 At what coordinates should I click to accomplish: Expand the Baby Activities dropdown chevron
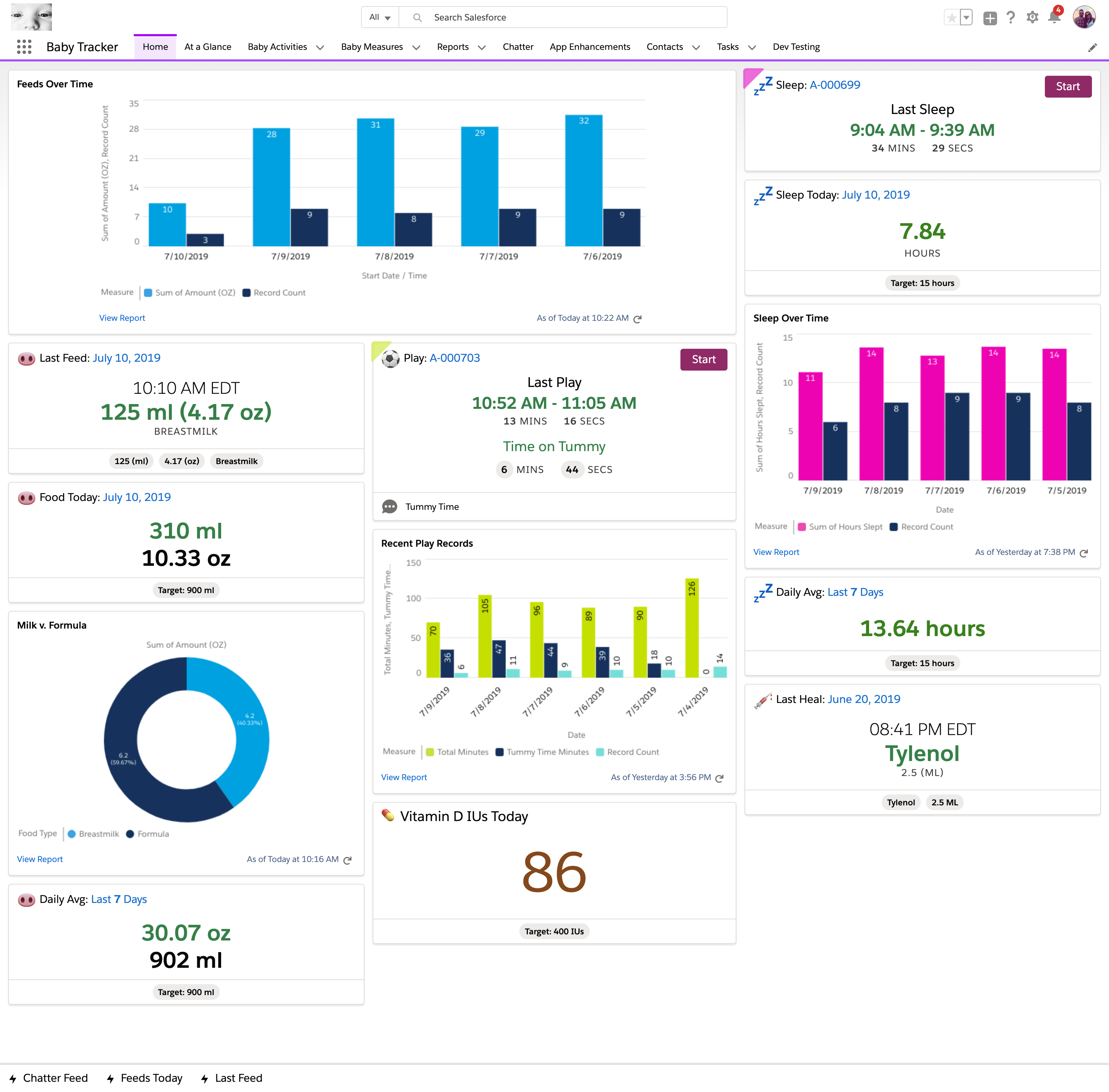[x=320, y=47]
